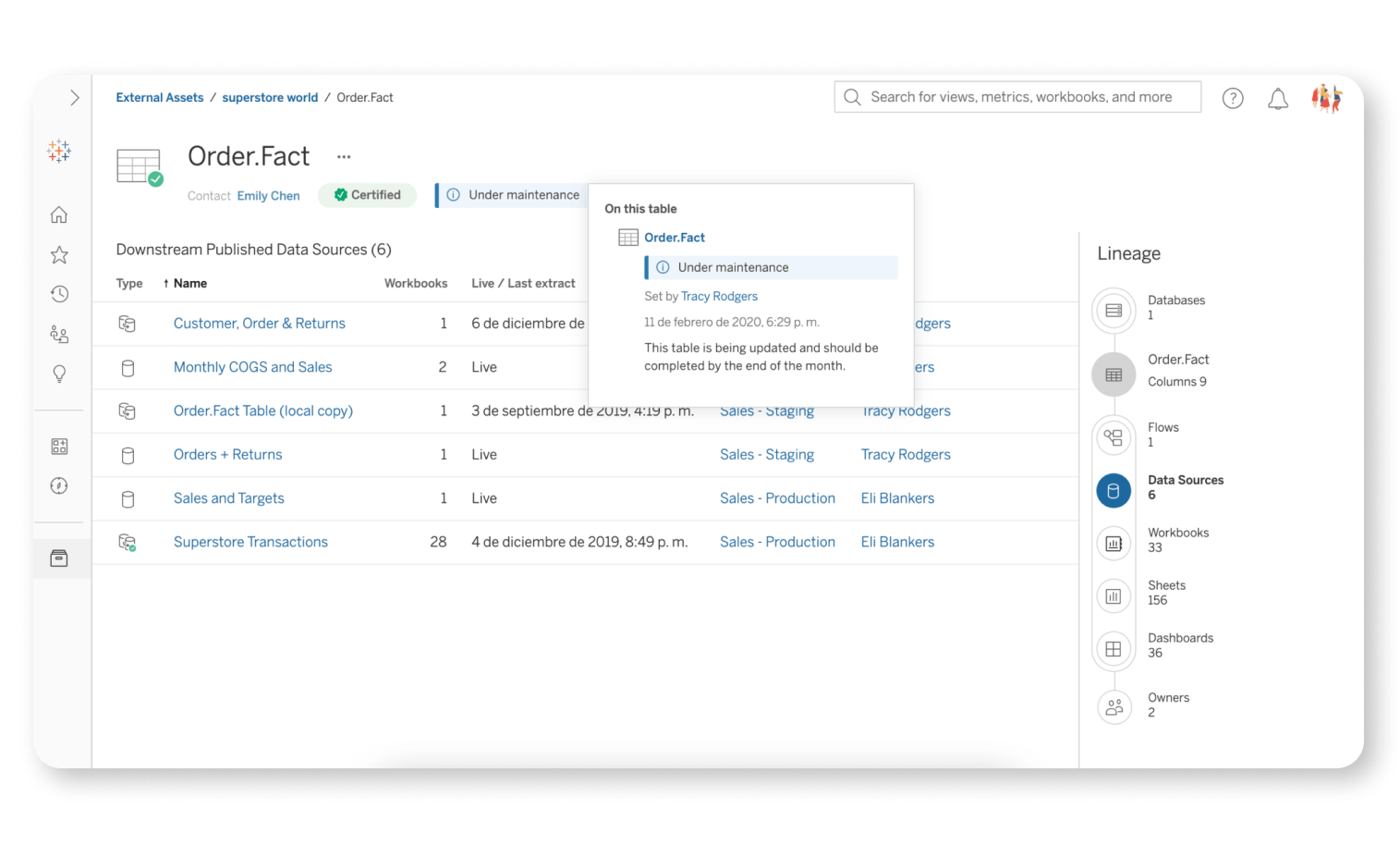
Task: Open Recents clock icon in sidebar
Action: [59, 294]
